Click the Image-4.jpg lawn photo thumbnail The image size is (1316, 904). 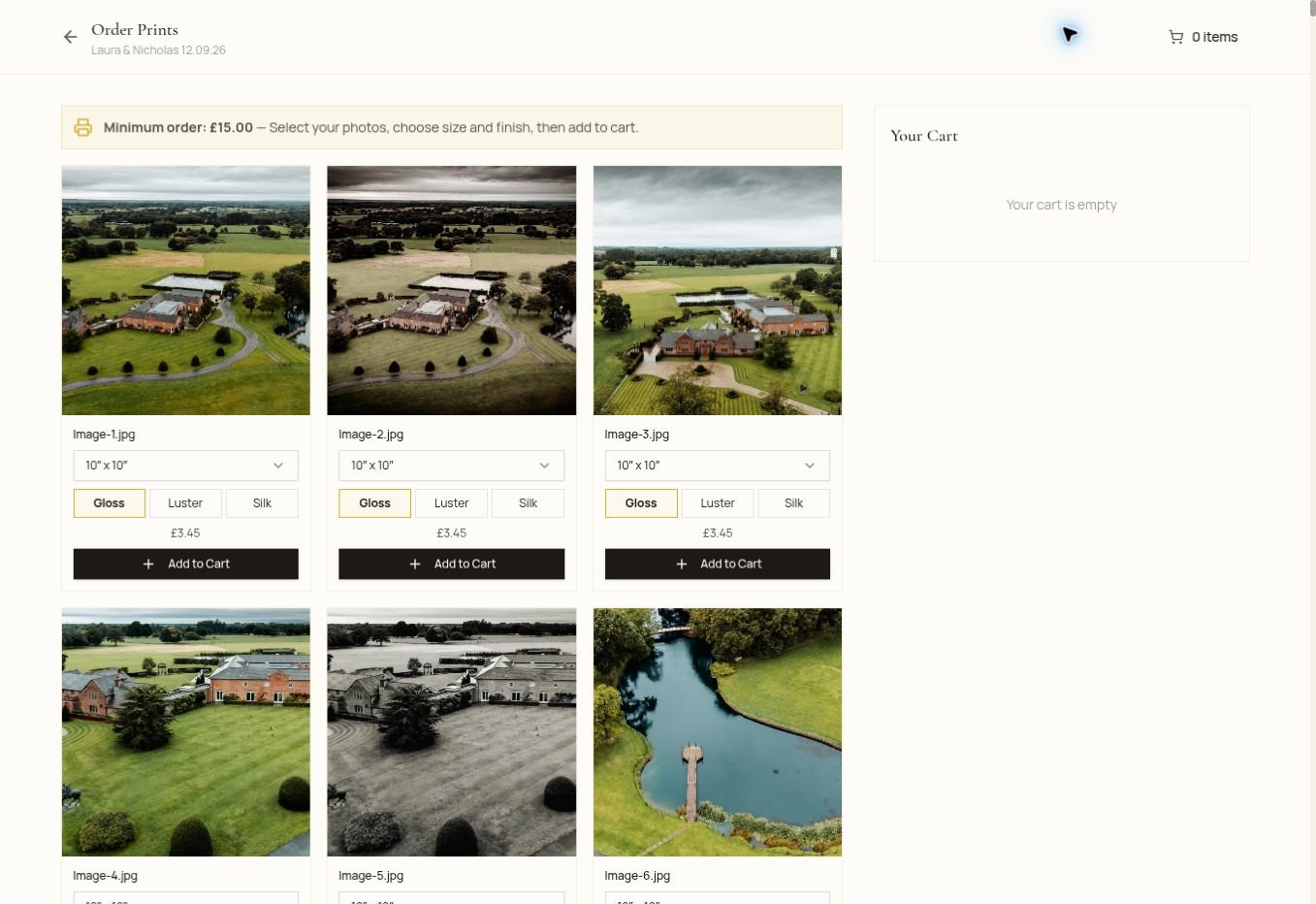(x=186, y=732)
